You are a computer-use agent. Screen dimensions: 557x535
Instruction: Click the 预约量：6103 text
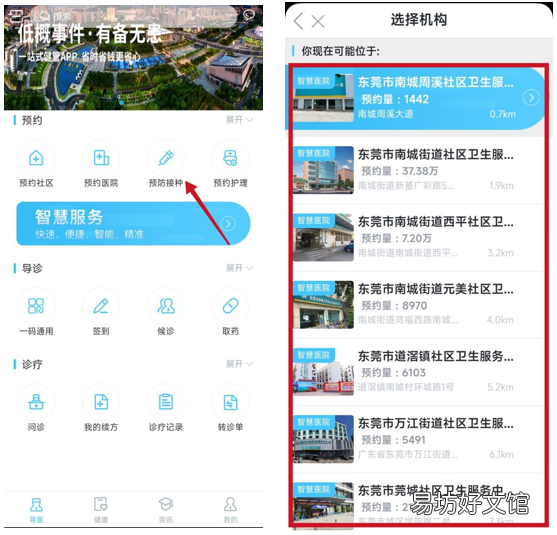[x=393, y=373]
